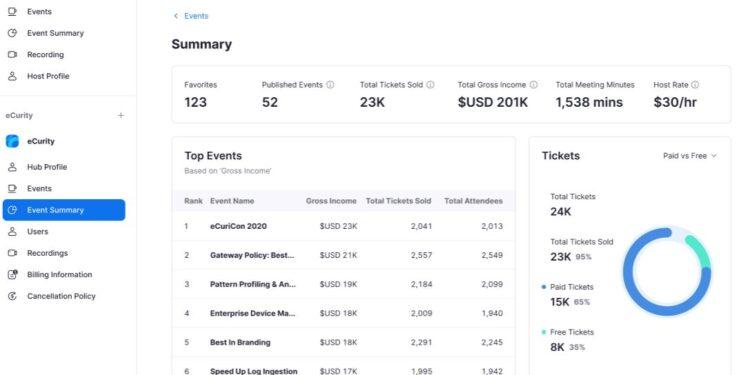This screenshot has width=750, height=375.
Task: Click the Cancellation Policy icon
Action: tap(12, 296)
